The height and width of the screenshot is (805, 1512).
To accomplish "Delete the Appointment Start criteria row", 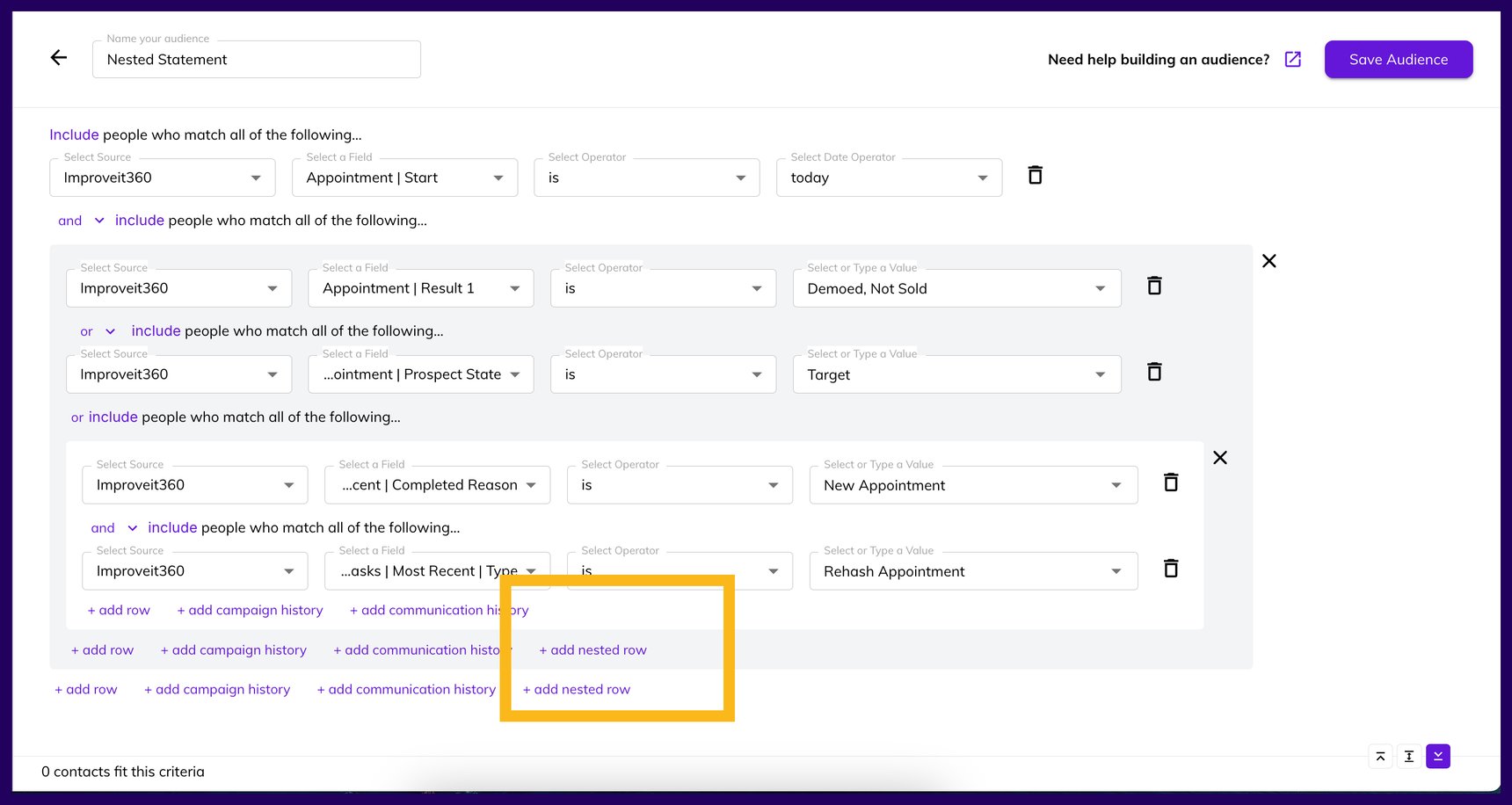I will pos(1034,175).
